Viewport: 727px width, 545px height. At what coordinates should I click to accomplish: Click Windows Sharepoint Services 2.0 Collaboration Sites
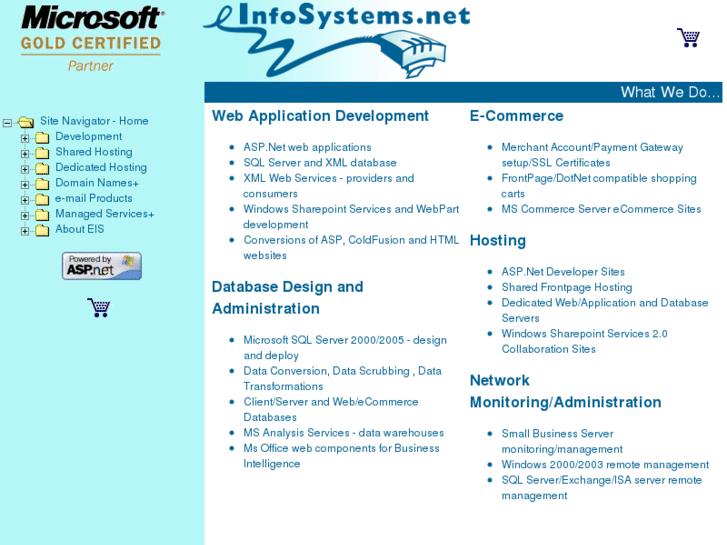[584, 341]
